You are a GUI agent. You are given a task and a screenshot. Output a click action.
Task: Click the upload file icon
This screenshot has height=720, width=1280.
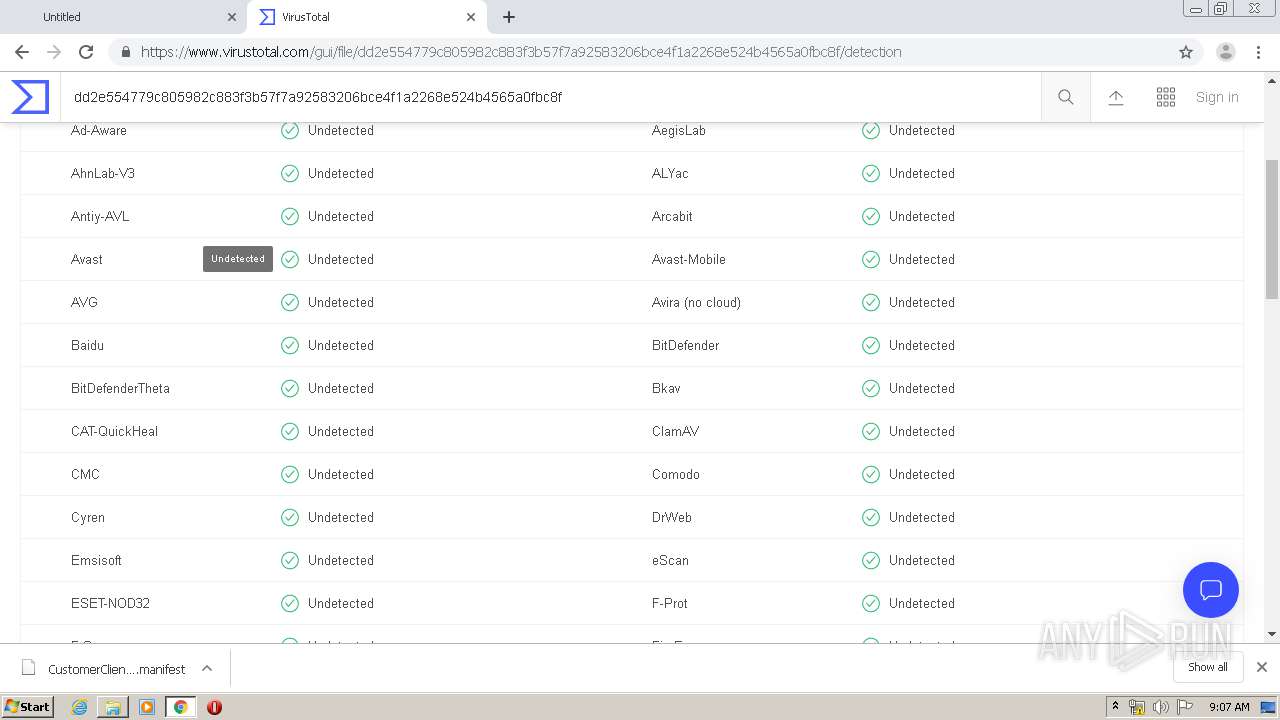click(x=1116, y=97)
